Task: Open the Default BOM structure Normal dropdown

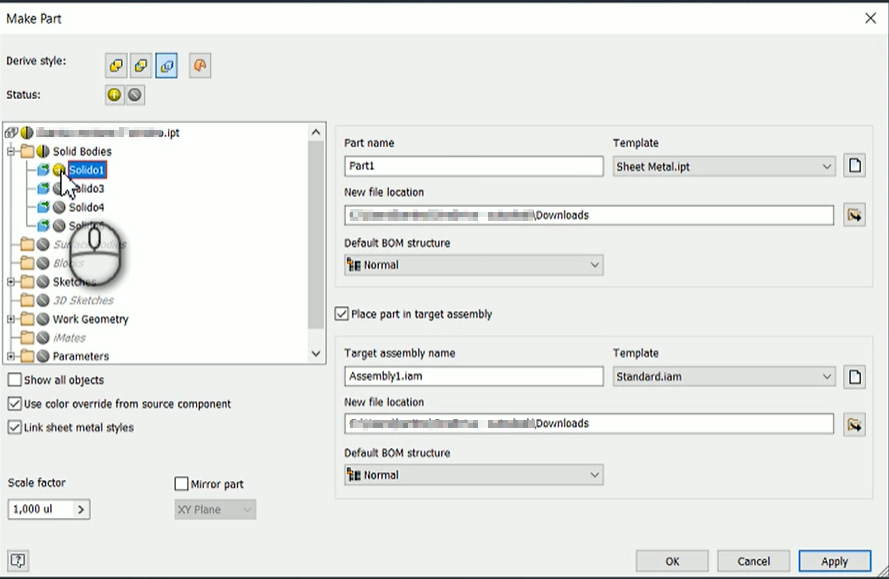Action: 596,264
